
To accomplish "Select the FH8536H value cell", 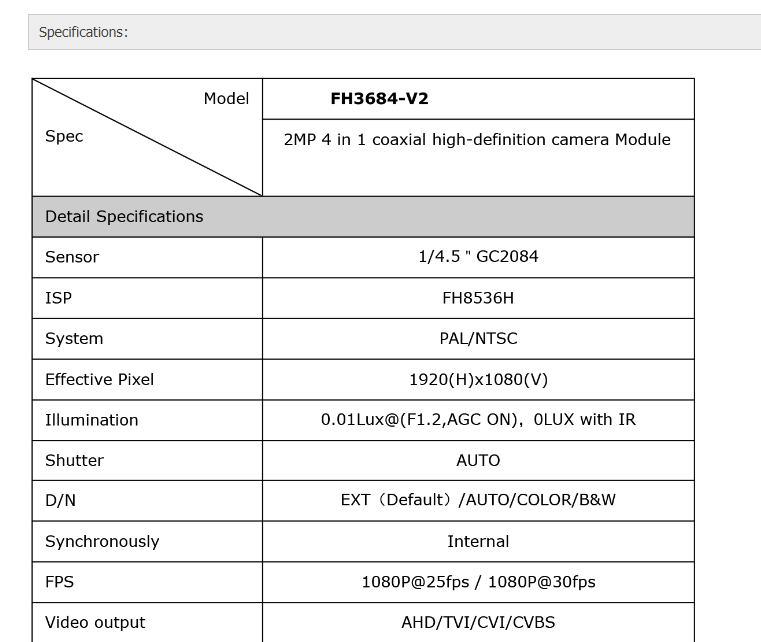I will coord(478,298).
